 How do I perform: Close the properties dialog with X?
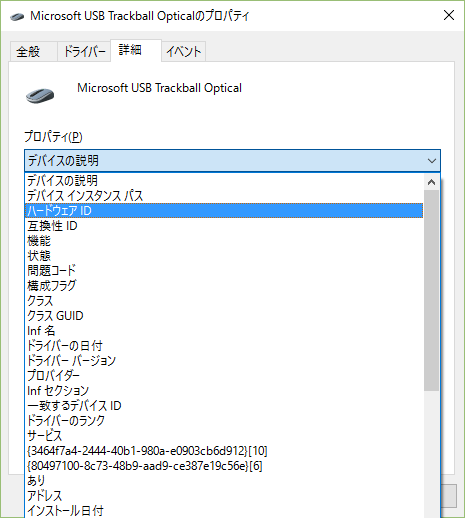click(x=449, y=15)
